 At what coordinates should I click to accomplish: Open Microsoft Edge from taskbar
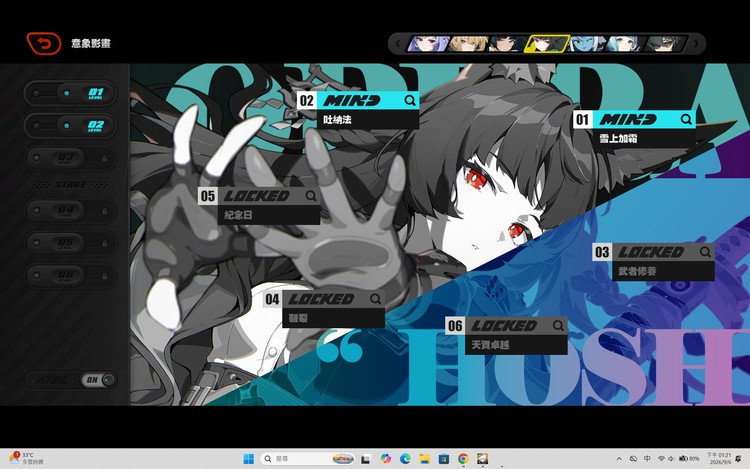(x=405, y=459)
